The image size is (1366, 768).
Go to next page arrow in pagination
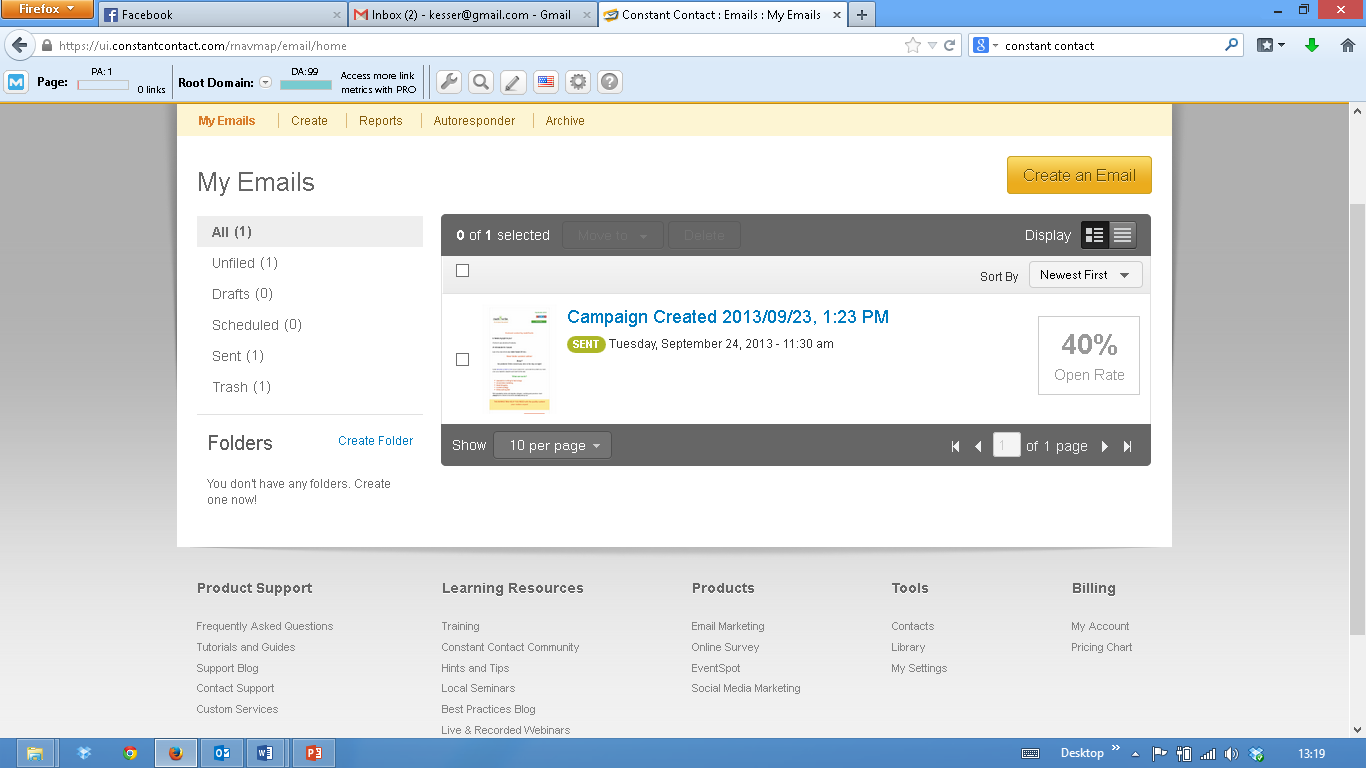coord(1105,446)
